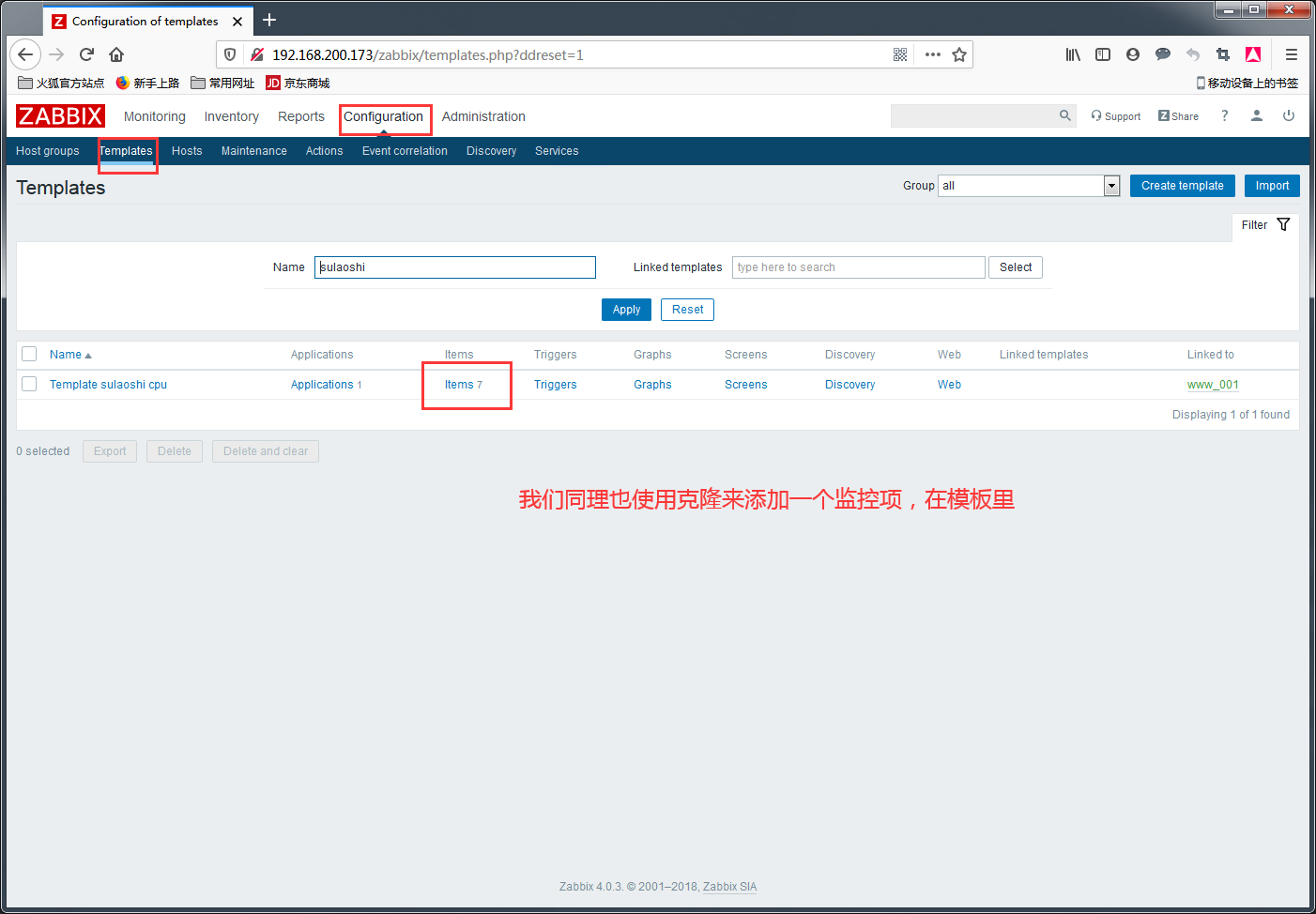Sign out with the power icon

point(1289,115)
